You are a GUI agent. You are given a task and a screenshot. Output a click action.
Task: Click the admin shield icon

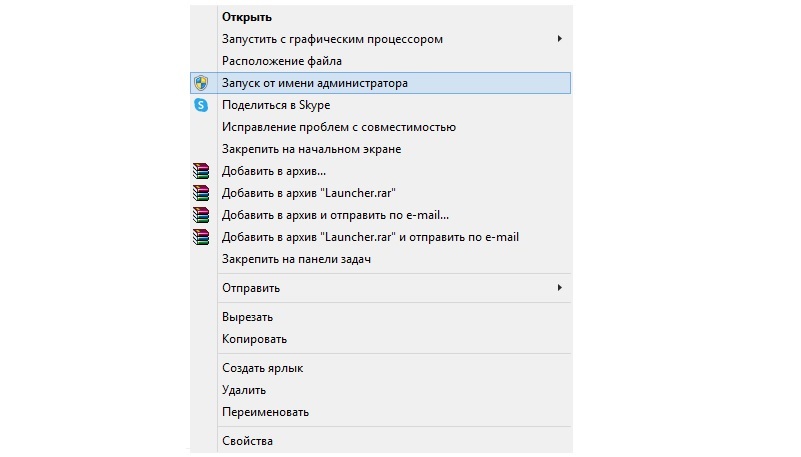[201, 83]
